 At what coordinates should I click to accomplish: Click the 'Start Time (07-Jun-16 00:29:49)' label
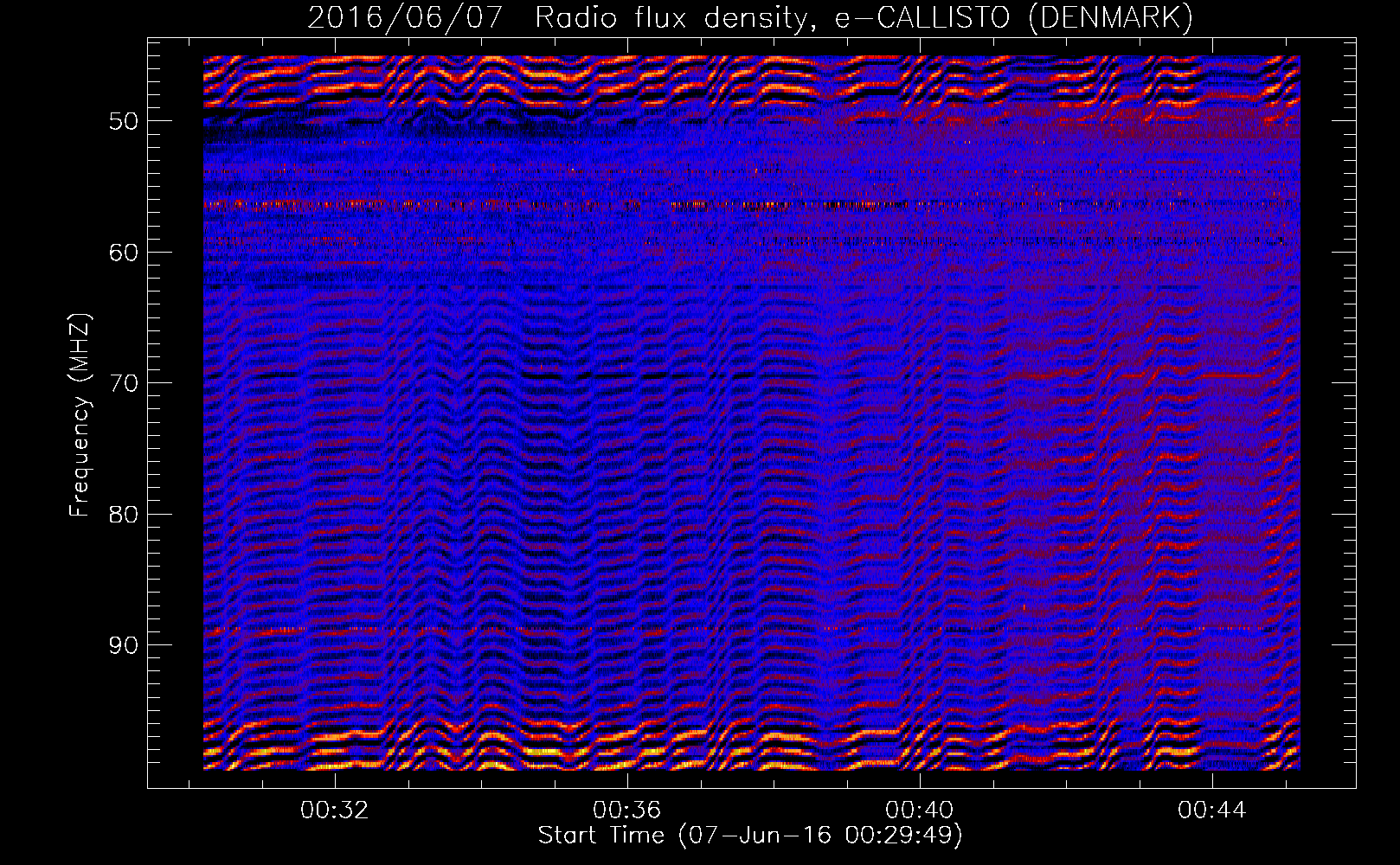click(x=750, y=836)
